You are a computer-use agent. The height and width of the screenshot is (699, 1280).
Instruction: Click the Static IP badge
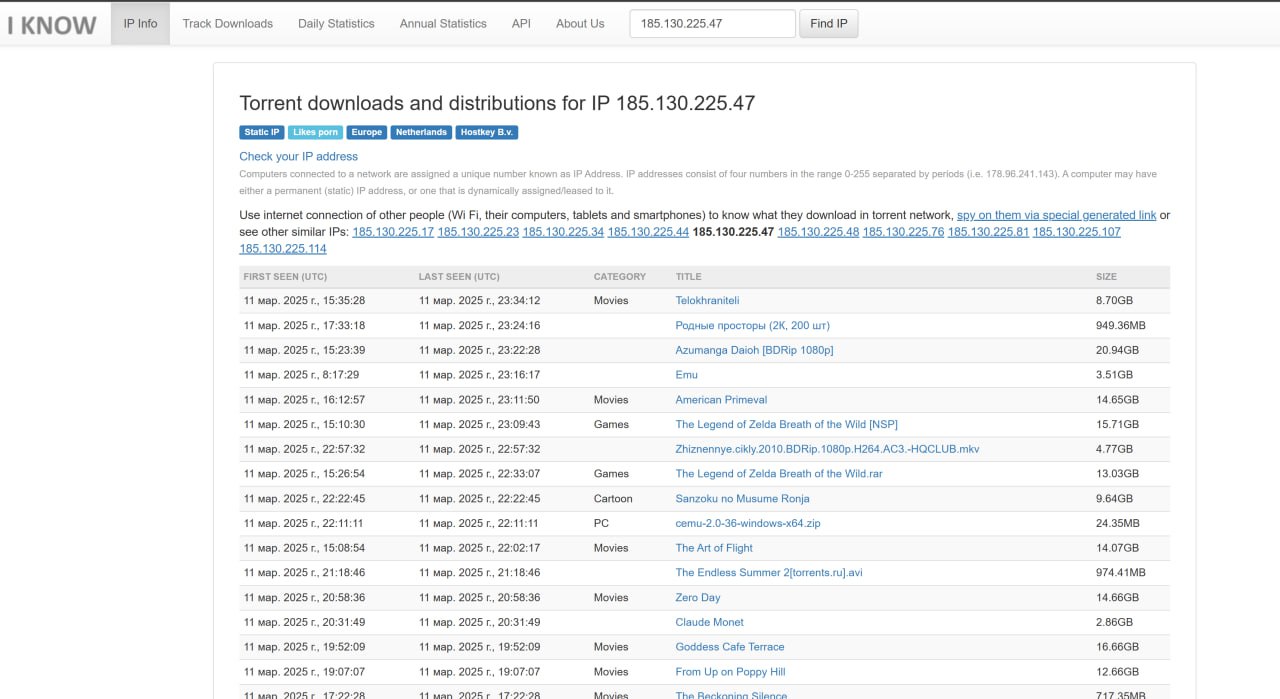pyautogui.click(x=262, y=132)
